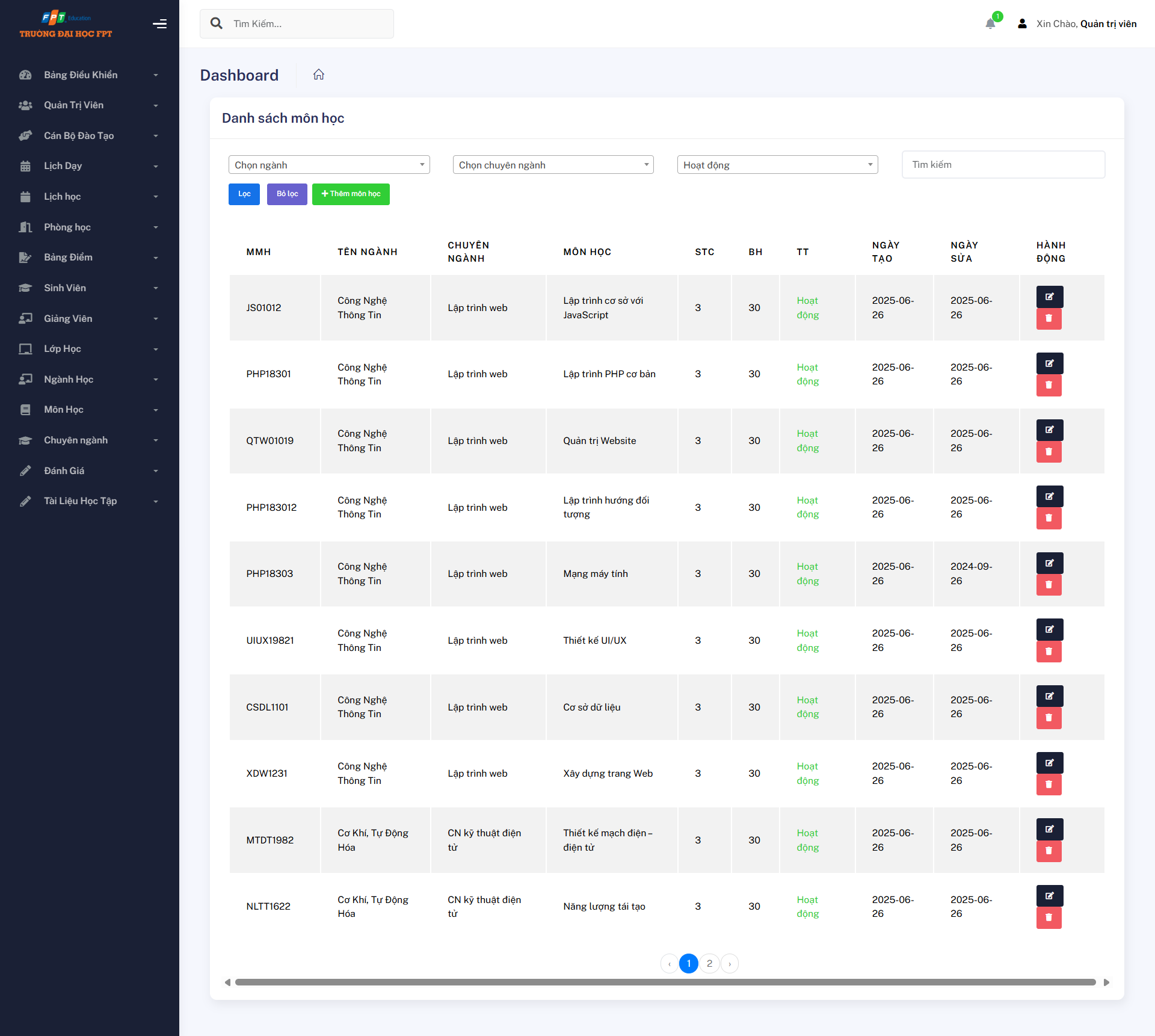Edit the CSDL1101 subject row
Image resolution: width=1155 pixels, height=1036 pixels.
click(1049, 696)
